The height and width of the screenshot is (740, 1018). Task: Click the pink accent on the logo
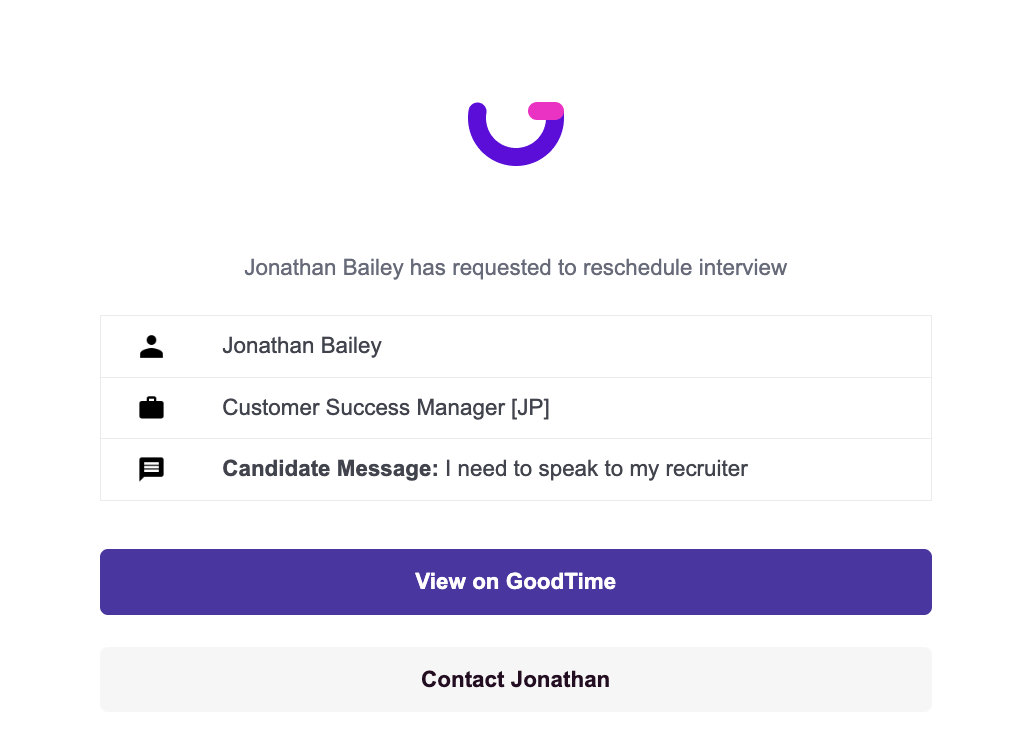tap(546, 111)
